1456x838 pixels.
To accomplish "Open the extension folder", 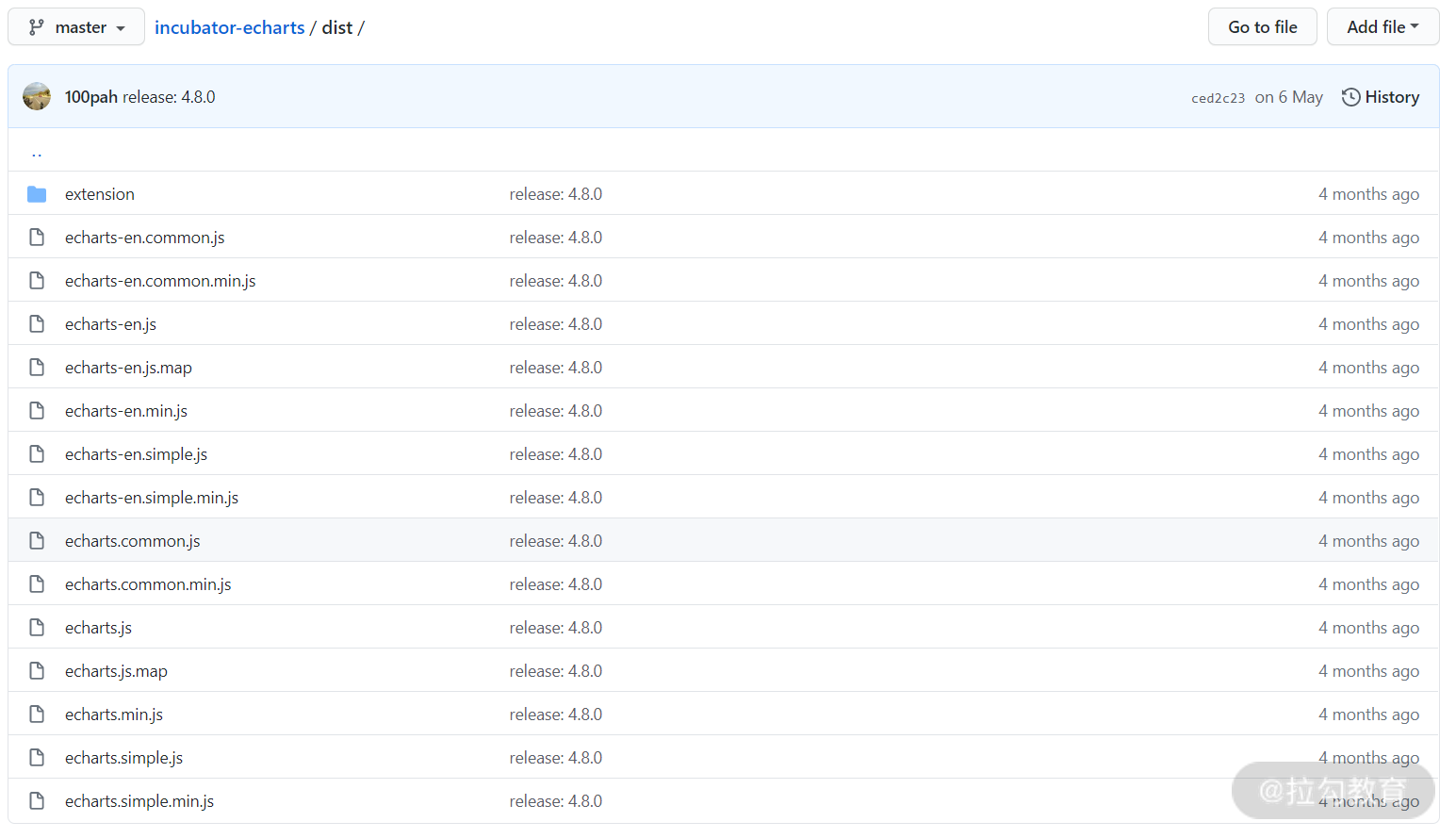I will (100, 194).
